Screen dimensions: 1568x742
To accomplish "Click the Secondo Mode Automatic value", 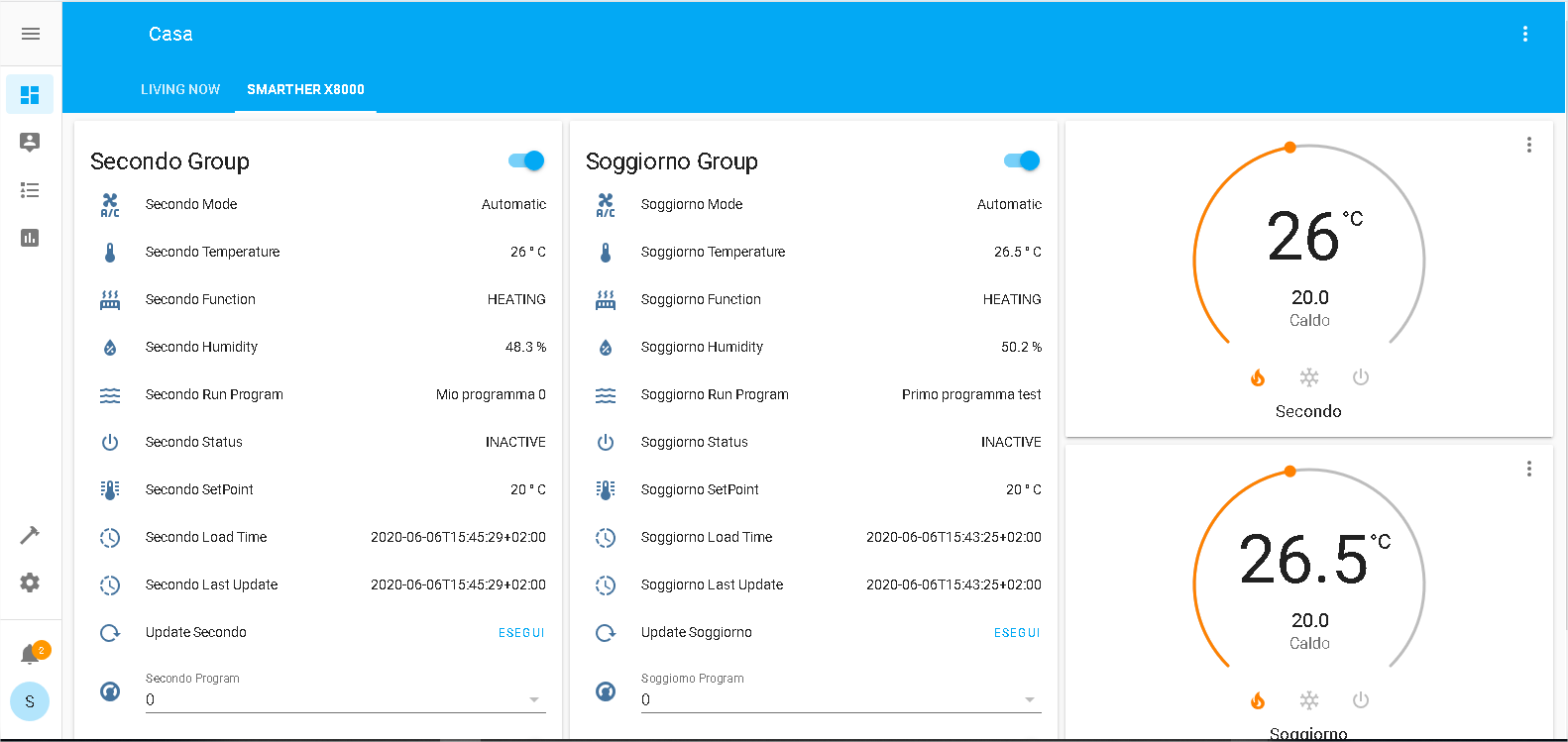I will (x=513, y=205).
